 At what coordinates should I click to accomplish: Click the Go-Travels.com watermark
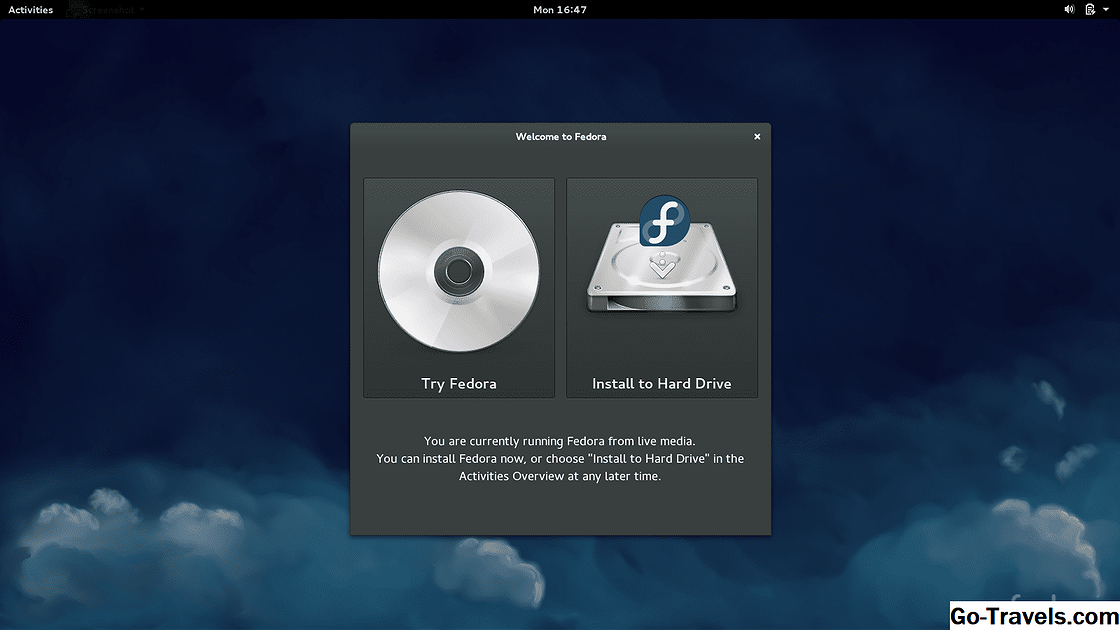pos(1033,615)
